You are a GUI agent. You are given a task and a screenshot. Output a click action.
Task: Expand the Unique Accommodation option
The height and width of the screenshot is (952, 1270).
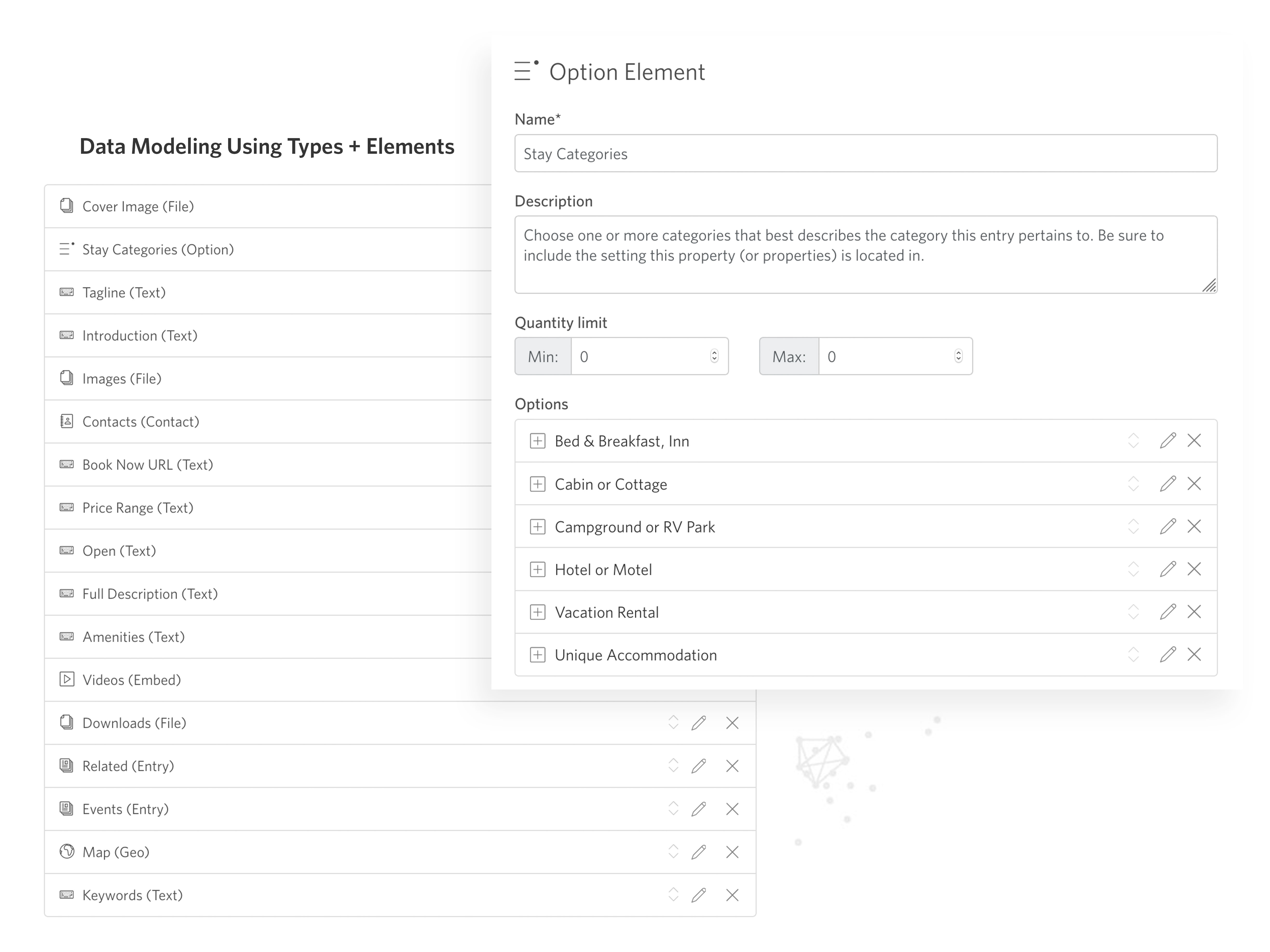point(537,655)
